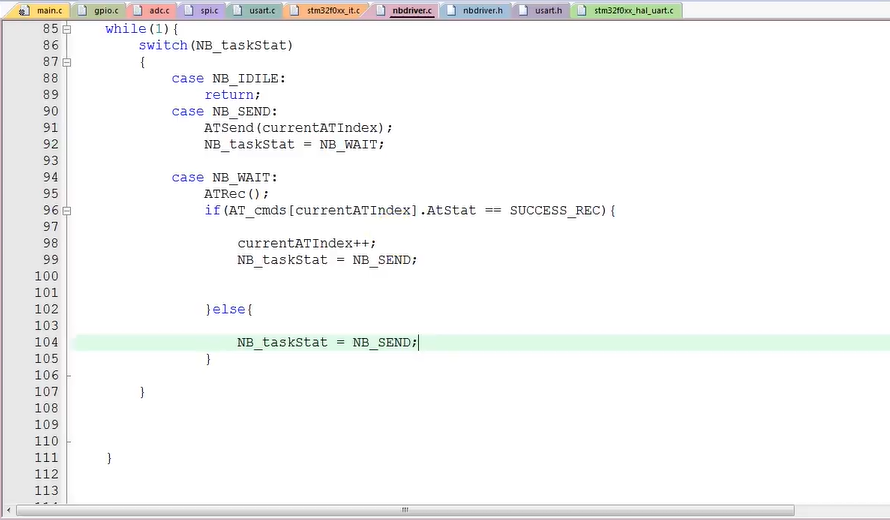Click the closing brace on line 105
The width and height of the screenshot is (890, 520).
[208, 359]
